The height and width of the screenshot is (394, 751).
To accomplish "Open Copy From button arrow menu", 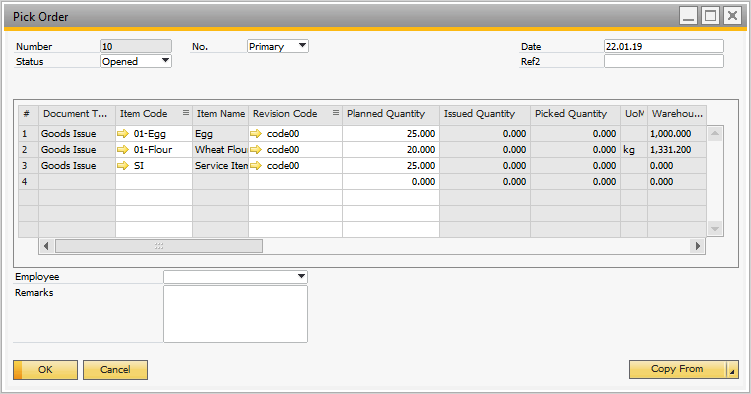I will [x=732, y=370].
